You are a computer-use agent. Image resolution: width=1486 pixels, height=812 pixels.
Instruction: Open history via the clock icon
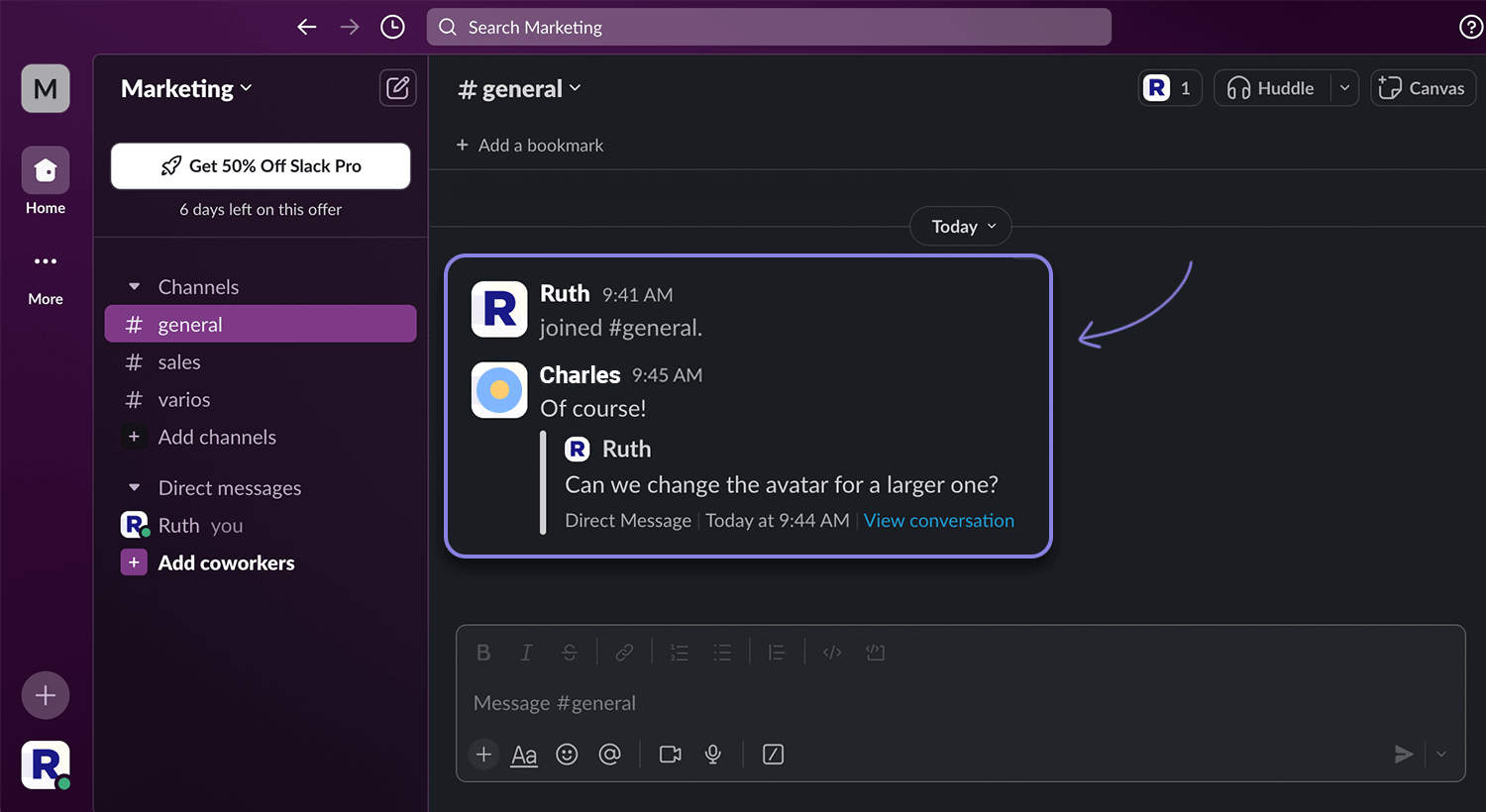click(x=392, y=28)
